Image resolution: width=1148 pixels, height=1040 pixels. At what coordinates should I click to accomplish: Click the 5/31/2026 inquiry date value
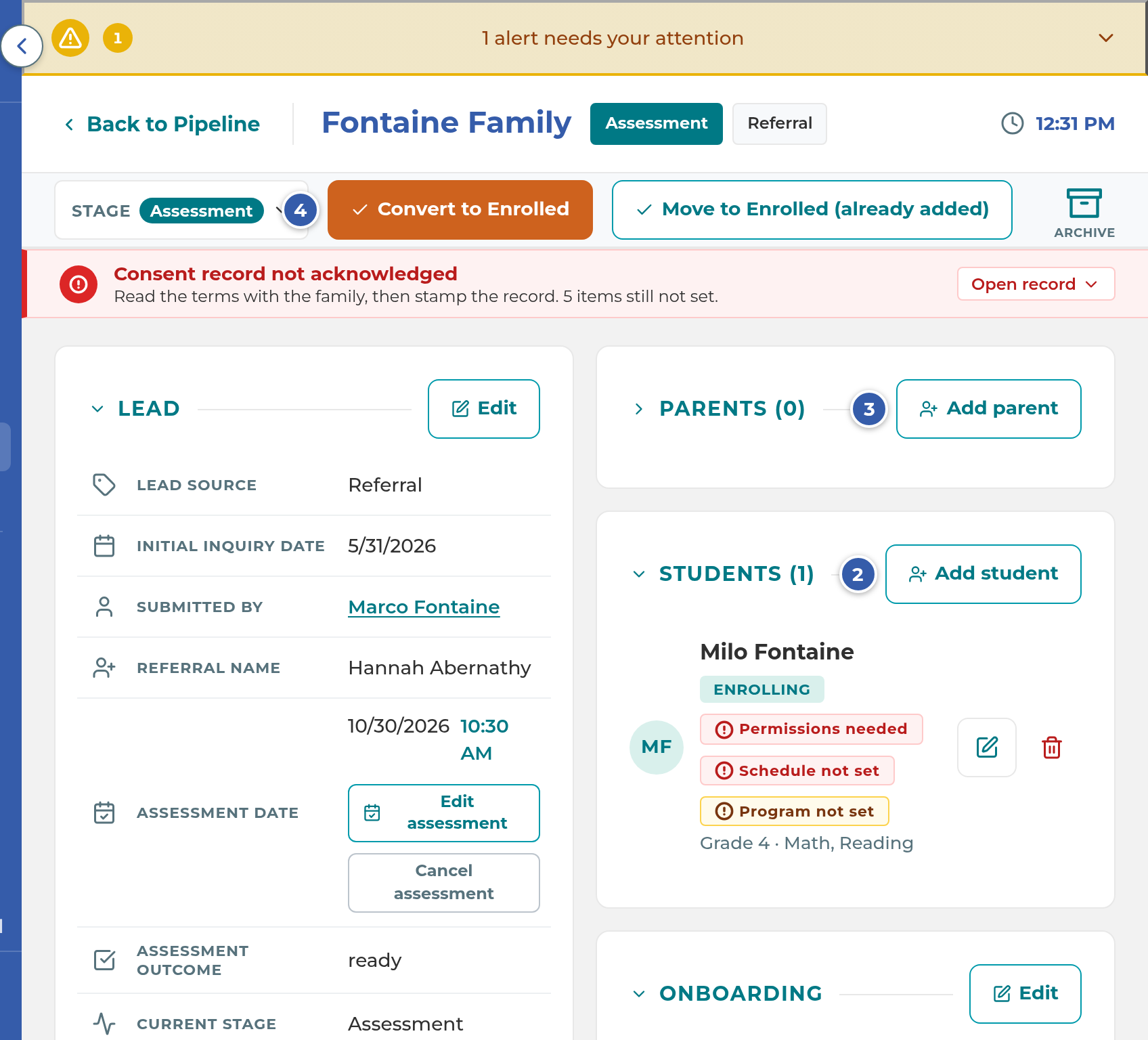pos(392,546)
